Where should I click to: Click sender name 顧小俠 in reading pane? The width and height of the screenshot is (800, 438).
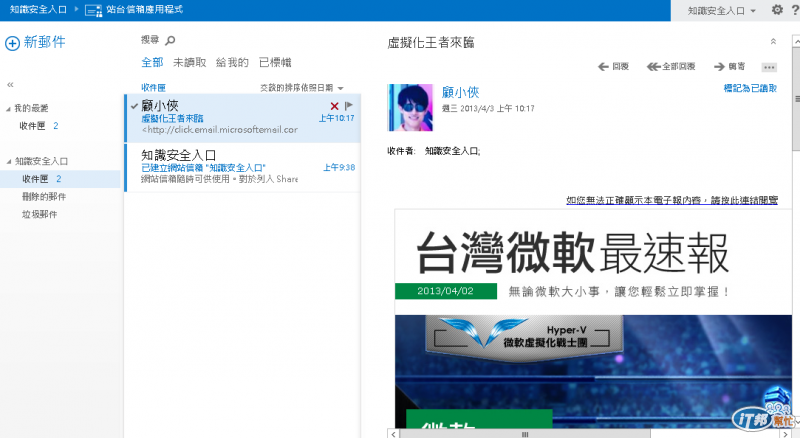click(x=460, y=92)
